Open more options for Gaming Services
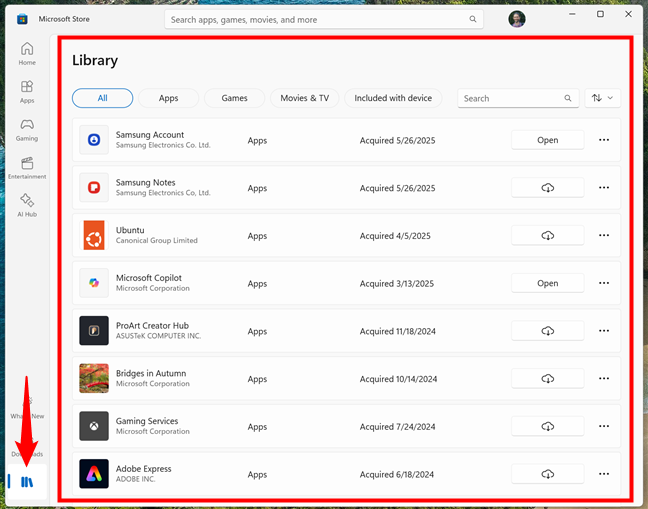The height and width of the screenshot is (509, 648). 604,426
